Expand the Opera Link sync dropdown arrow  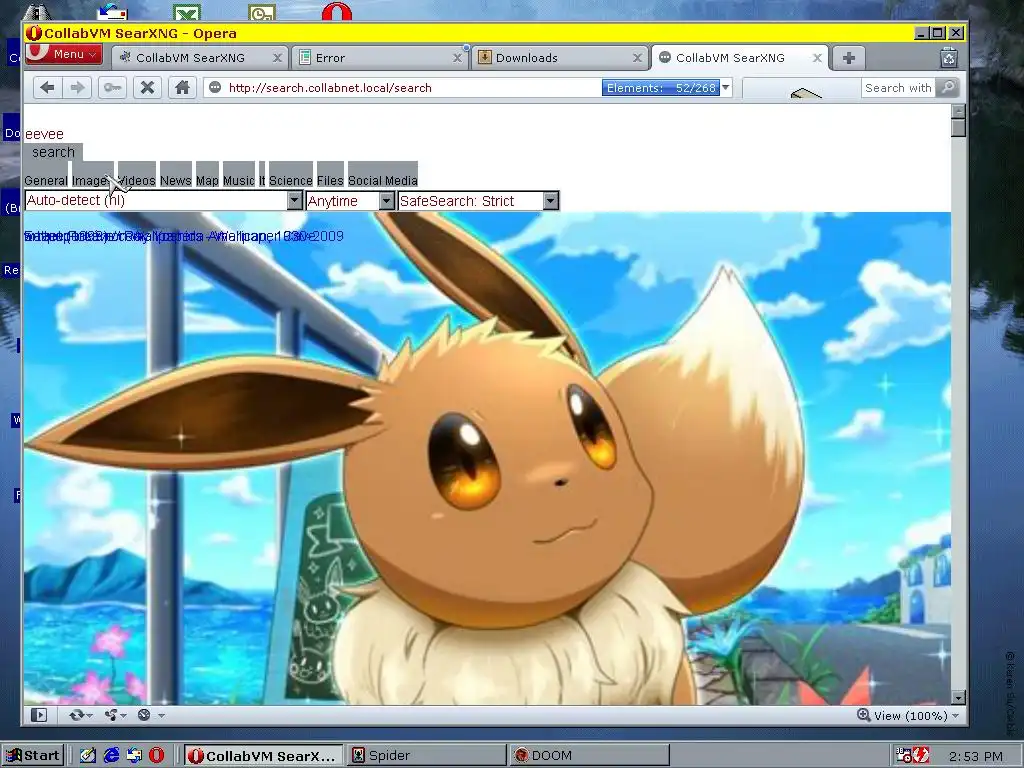click(89, 716)
